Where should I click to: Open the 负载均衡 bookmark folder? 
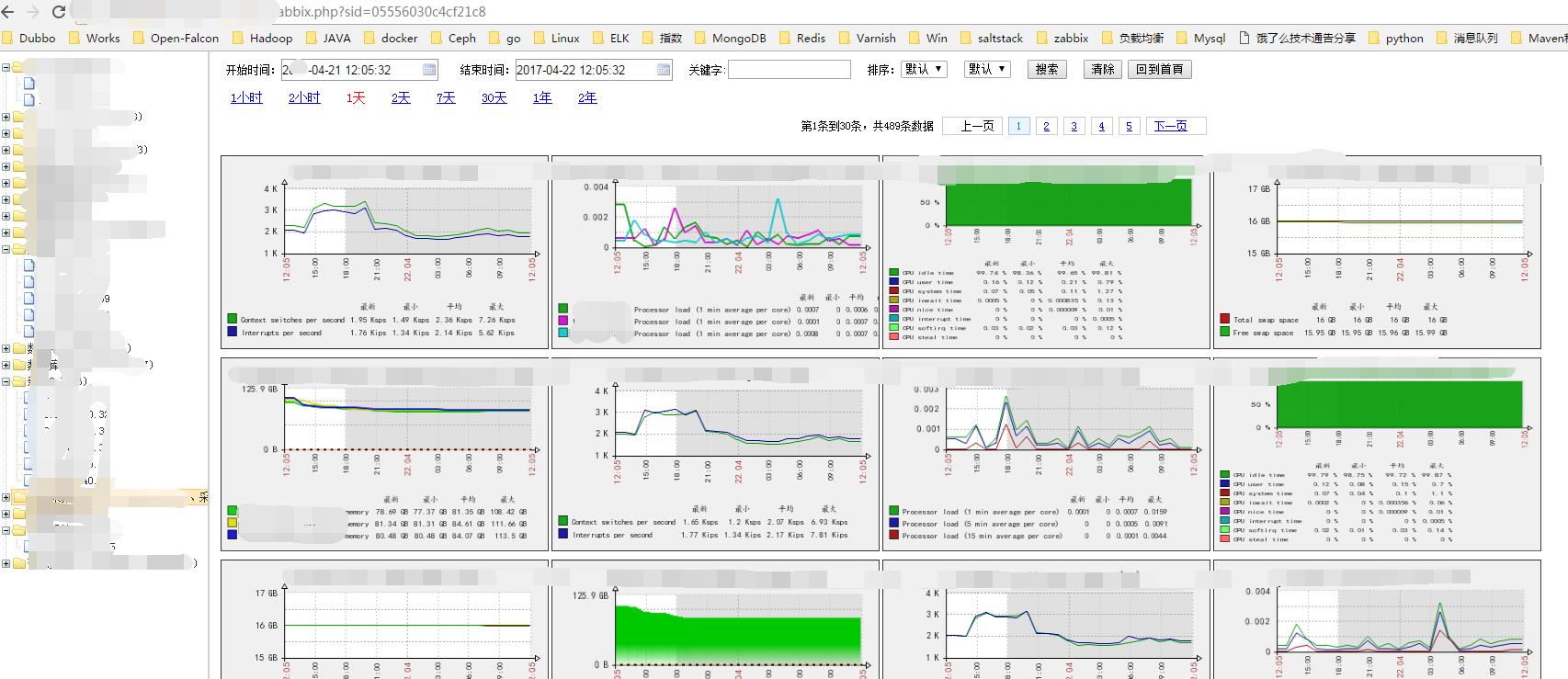pos(1133,38)
